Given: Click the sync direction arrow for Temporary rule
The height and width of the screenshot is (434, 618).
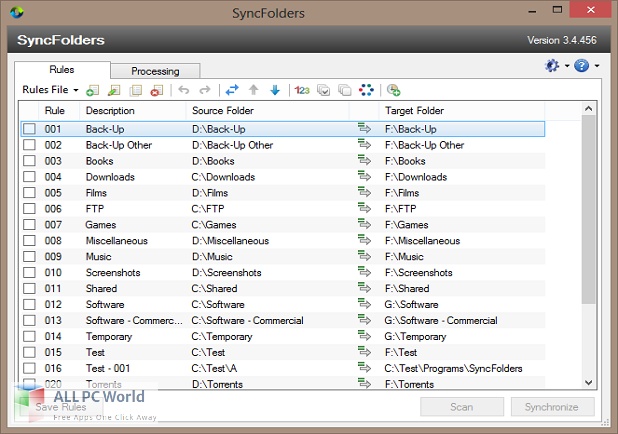Looking at the screenshot, I should [365, 336].
